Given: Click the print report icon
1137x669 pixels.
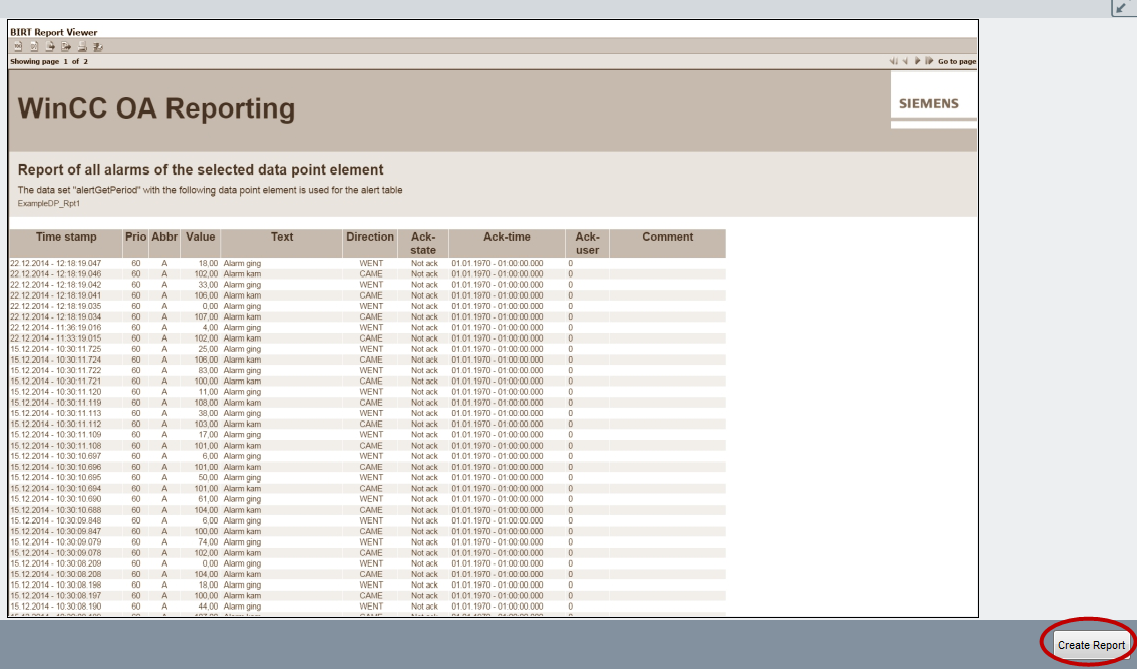Looking at the screenshot, I should point(82,46).
